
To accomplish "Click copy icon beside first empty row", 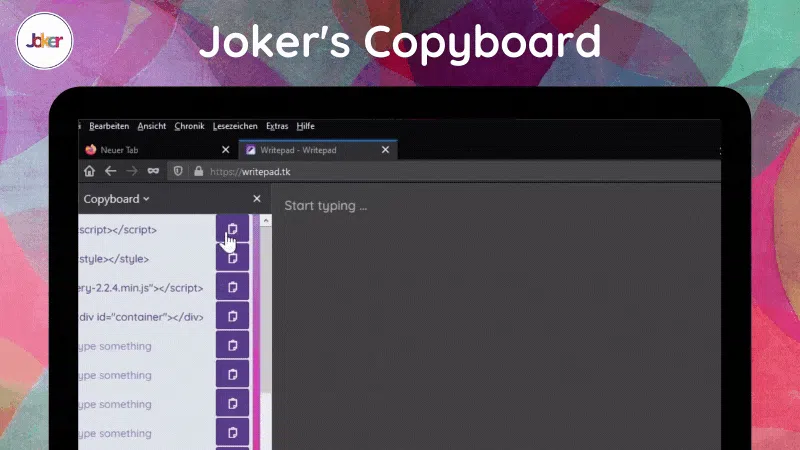I will (x=232, y=345).
